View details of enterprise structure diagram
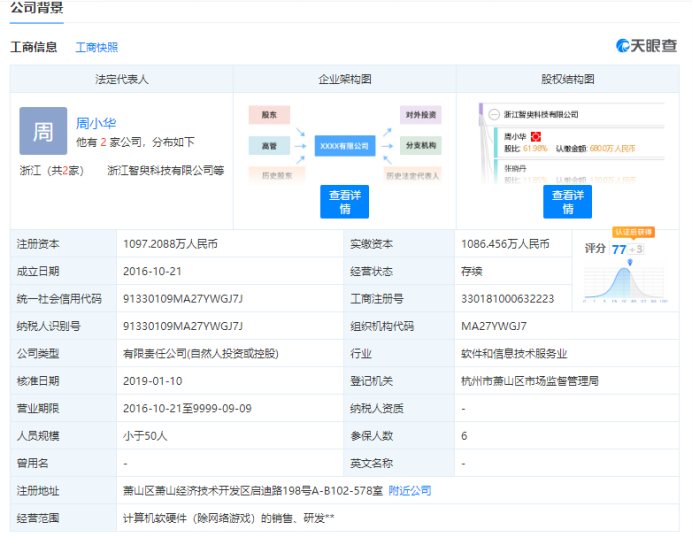693x546 pixels. [x=344, y=201]
